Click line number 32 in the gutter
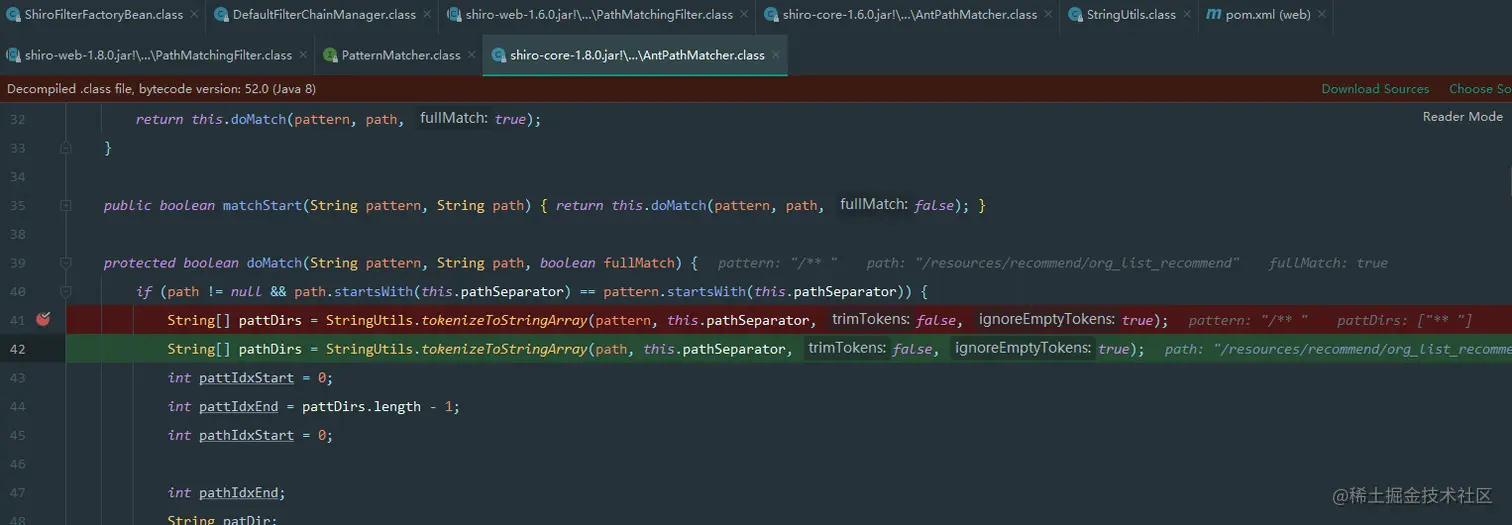1512x525 pixels. pos(16,119)
